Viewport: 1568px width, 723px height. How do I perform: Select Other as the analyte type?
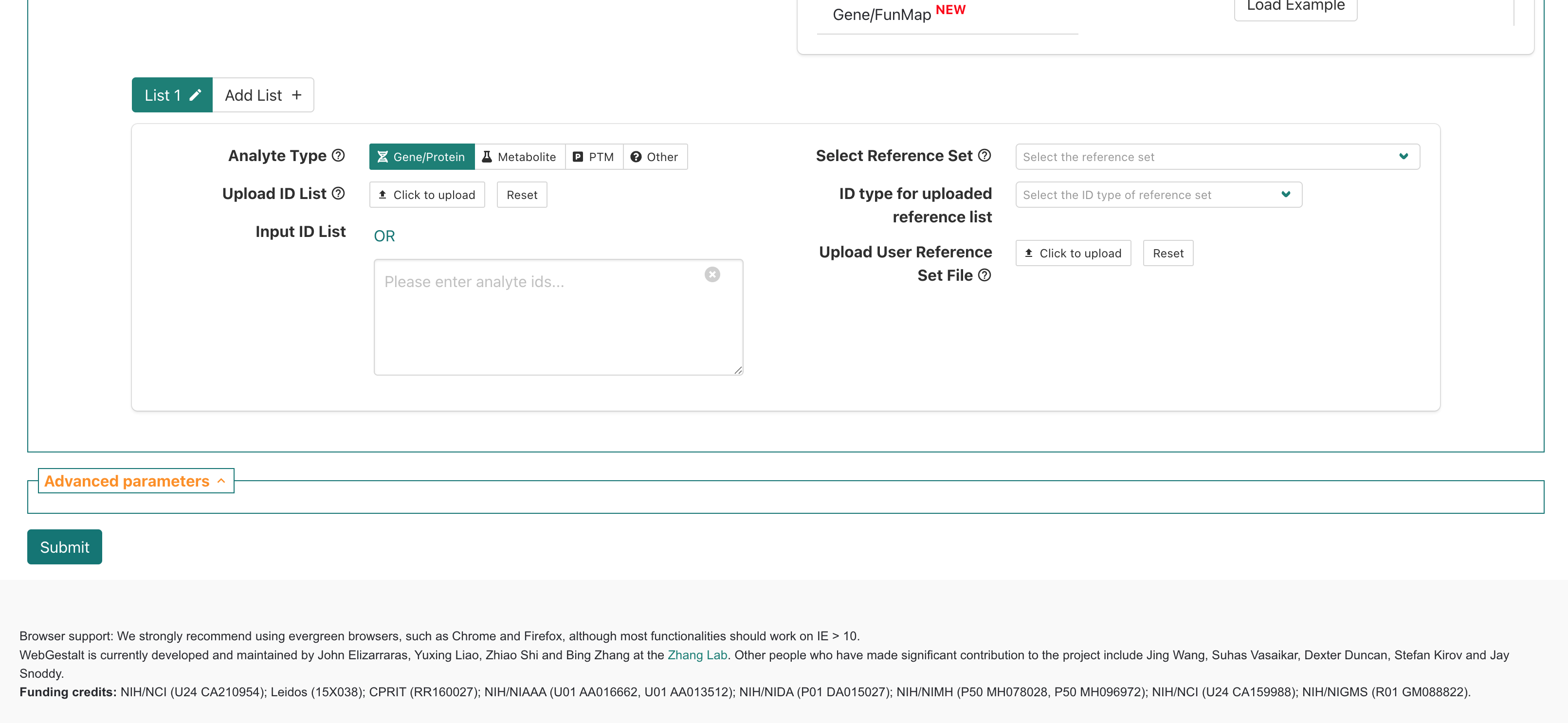click(656, 156)
